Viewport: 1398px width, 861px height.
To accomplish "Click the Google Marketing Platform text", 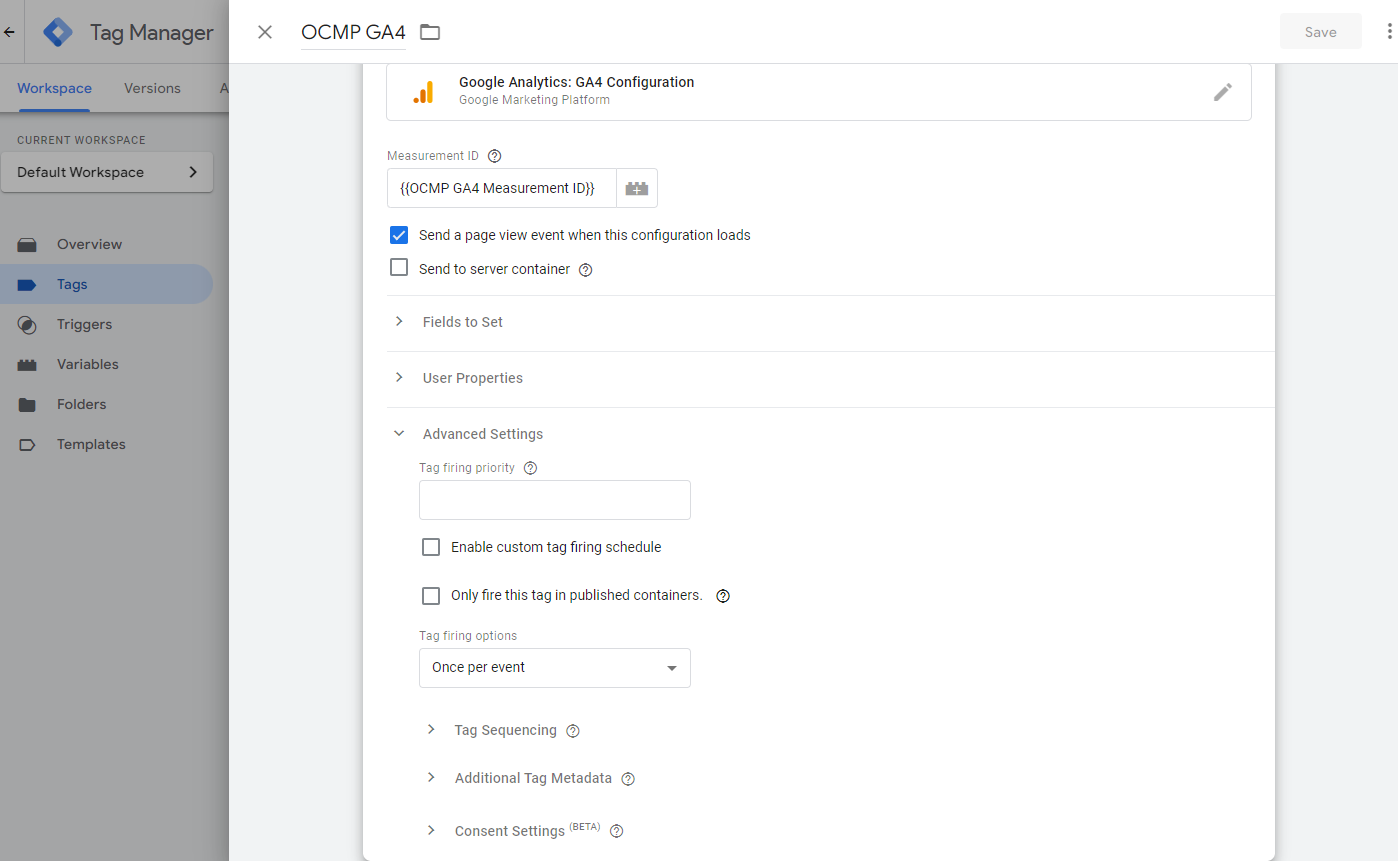I will pos(534,100).
